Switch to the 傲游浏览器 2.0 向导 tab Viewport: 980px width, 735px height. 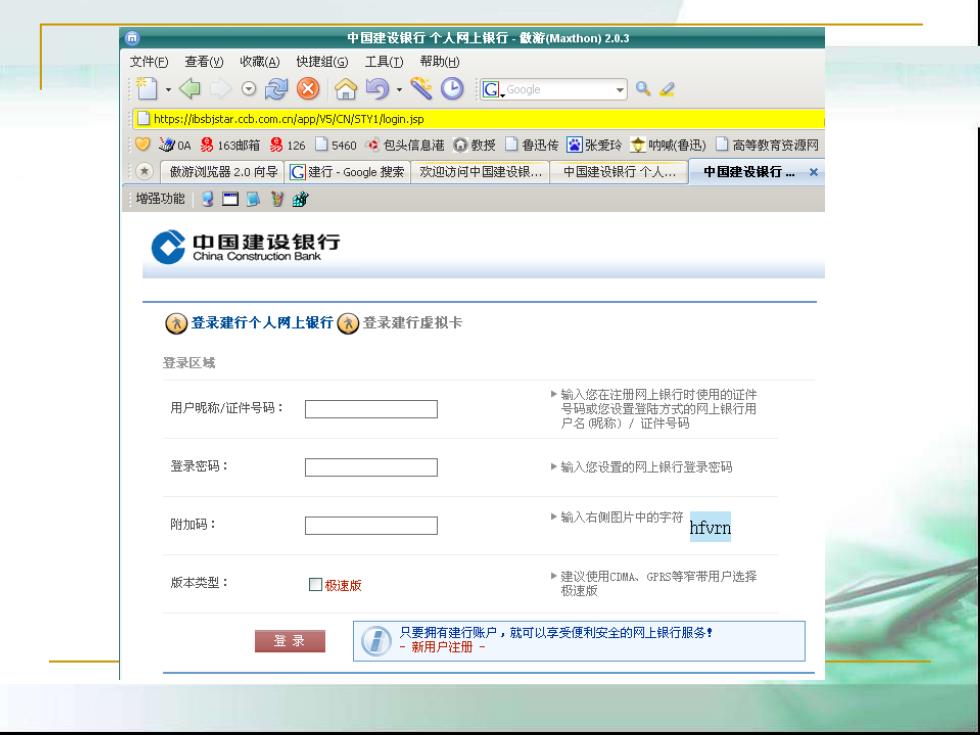click(x=222, y=172)
